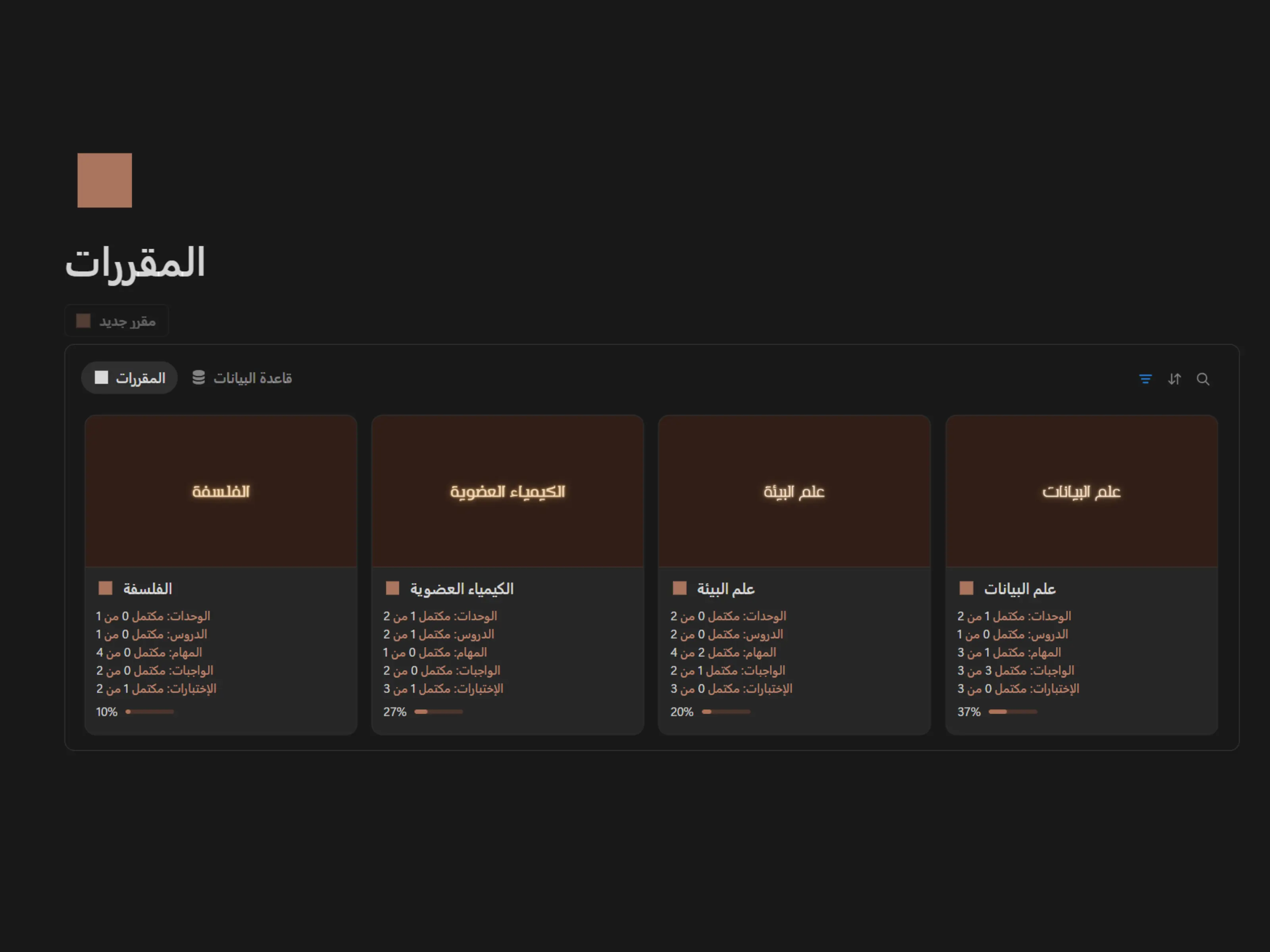Screen dimensions: 1270x952
Task: Click الفلسفة 10% progress bar
Action: (x=150, y=712)
